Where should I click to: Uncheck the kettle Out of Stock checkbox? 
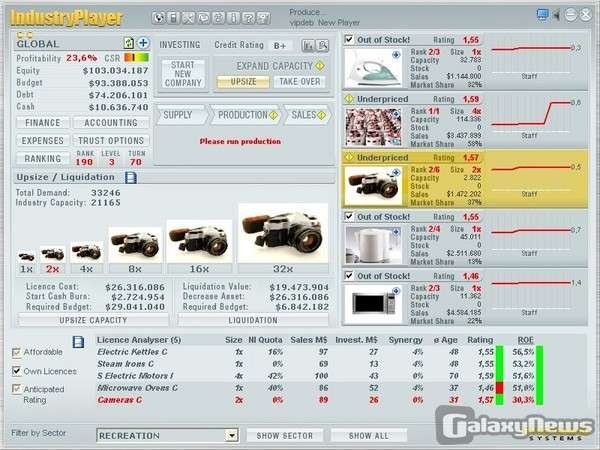pos(349,216)
